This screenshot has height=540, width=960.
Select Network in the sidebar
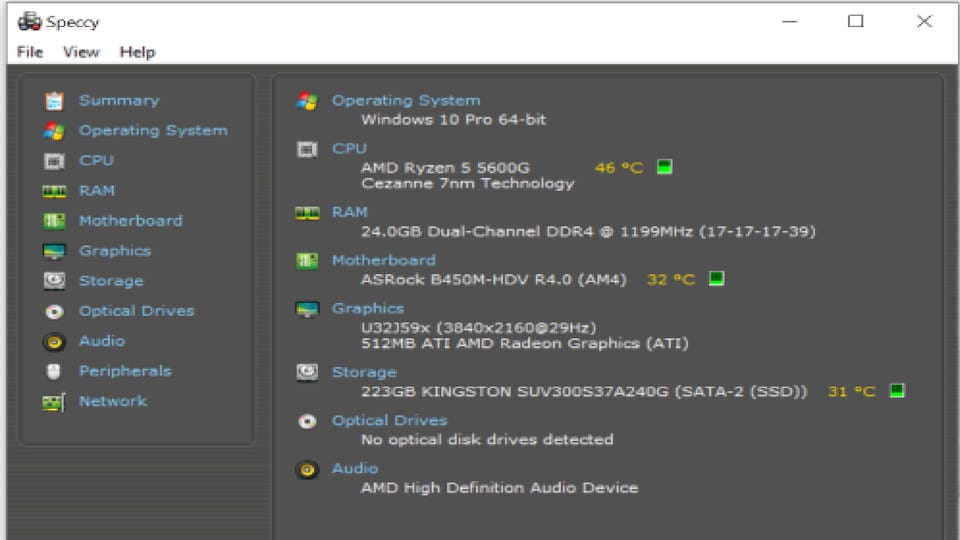113,401
